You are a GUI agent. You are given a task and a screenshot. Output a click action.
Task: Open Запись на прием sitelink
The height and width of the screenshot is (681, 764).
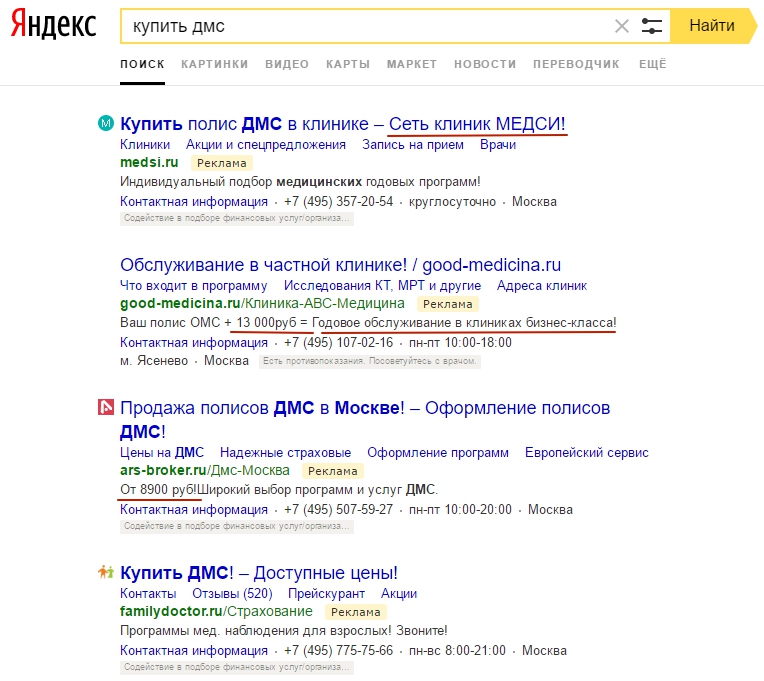pos(413,145)
